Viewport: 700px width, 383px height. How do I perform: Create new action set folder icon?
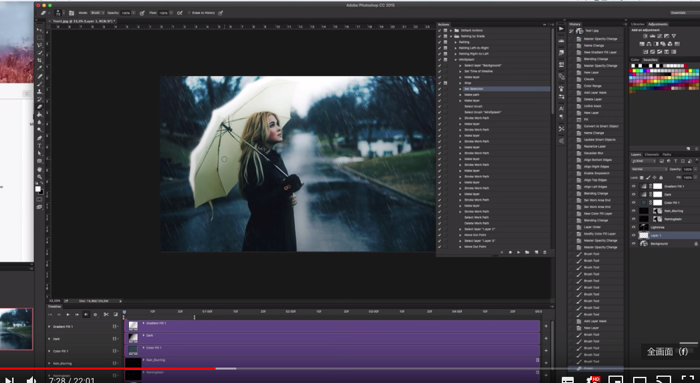point(527,252)
